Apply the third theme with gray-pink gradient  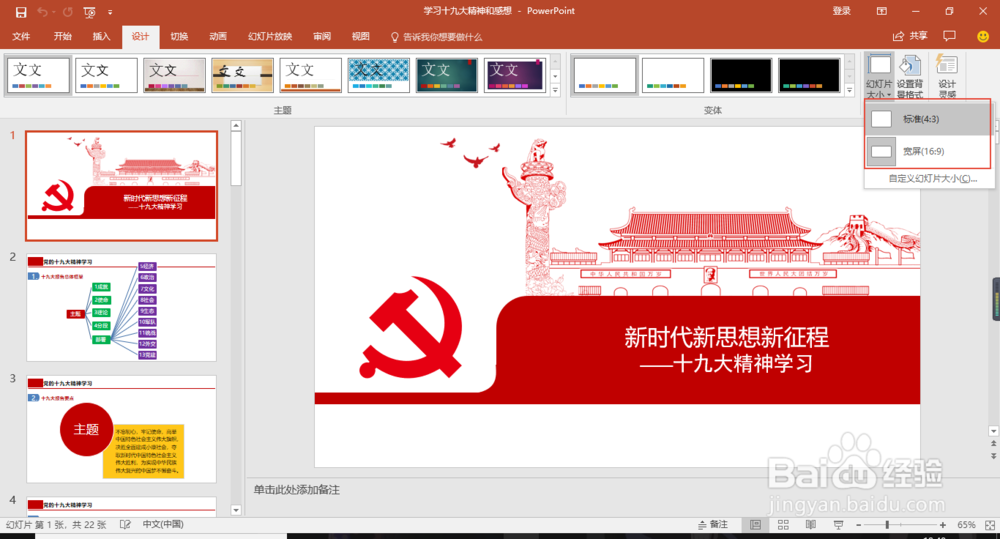(174, 75)
